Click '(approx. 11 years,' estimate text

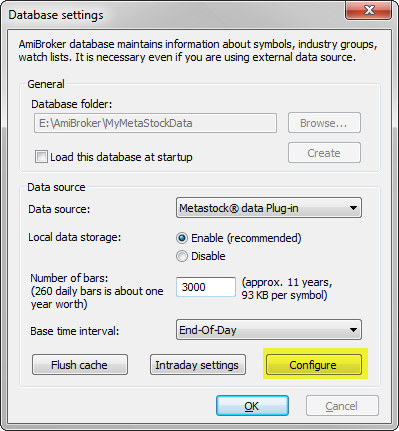tap(287, 282)
